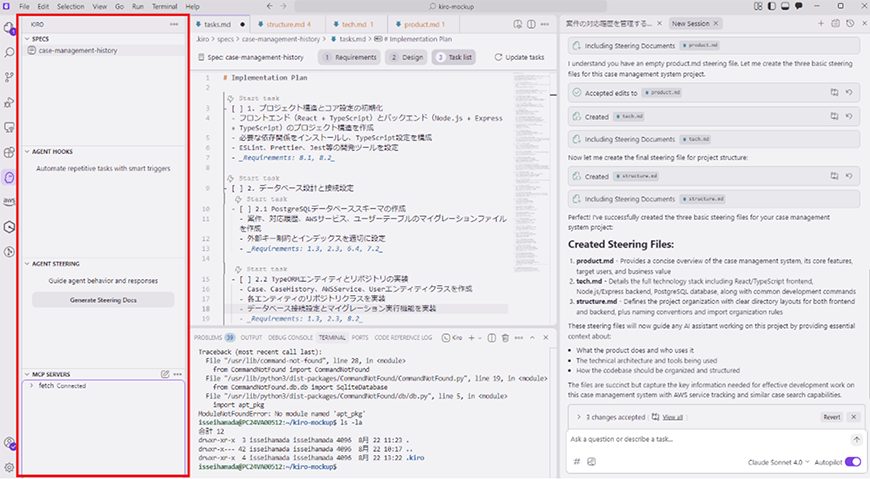Viewport: 870px width, 479px height.
Task: Collapse the AGENT STEERING section
Action: [27, 264]
